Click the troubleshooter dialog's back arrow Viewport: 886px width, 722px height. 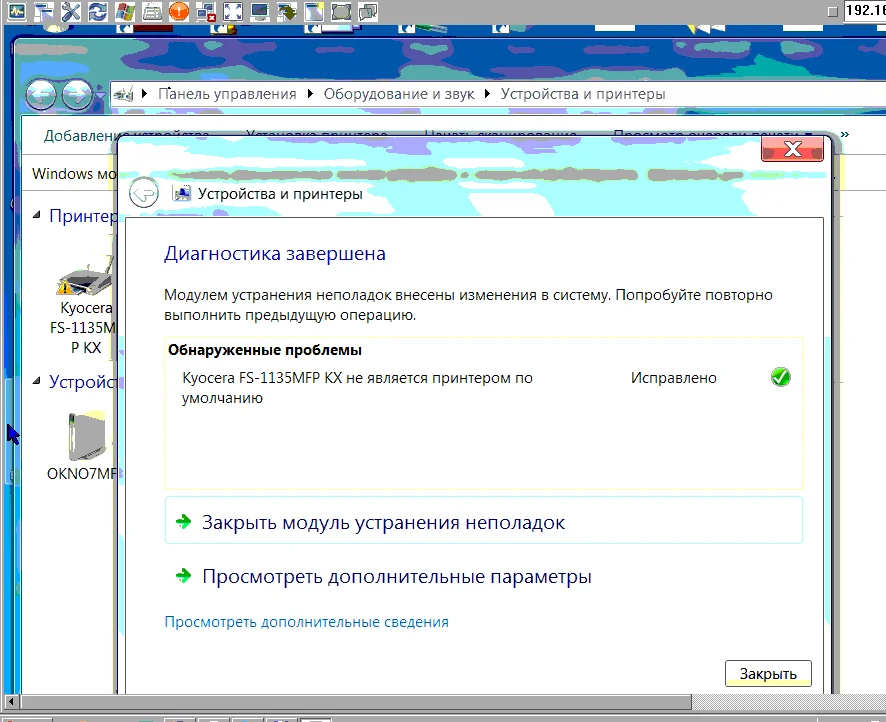pyautogui.click(x=144, y=193)
